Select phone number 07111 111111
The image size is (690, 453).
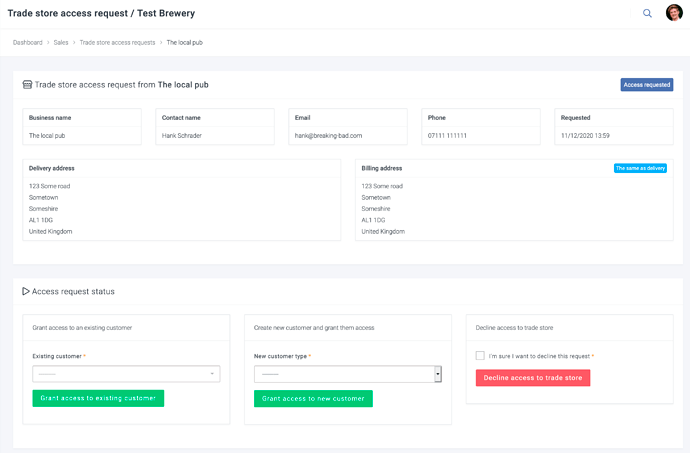click(447, 136)
